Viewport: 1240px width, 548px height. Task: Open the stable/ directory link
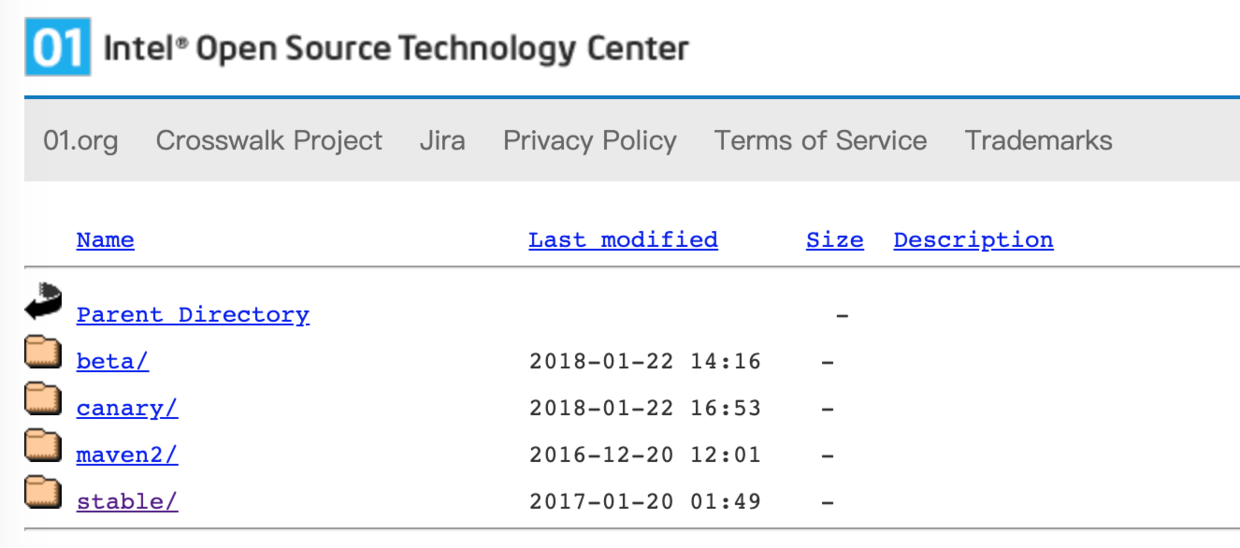[x=127, y=501]
